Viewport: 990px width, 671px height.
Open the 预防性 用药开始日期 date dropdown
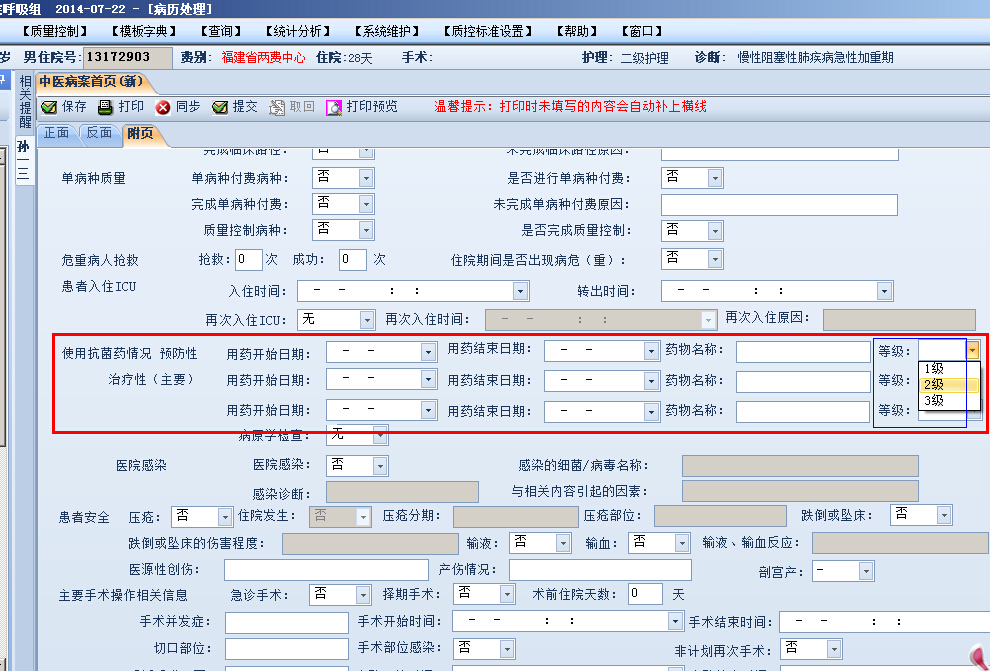(428, 352)
